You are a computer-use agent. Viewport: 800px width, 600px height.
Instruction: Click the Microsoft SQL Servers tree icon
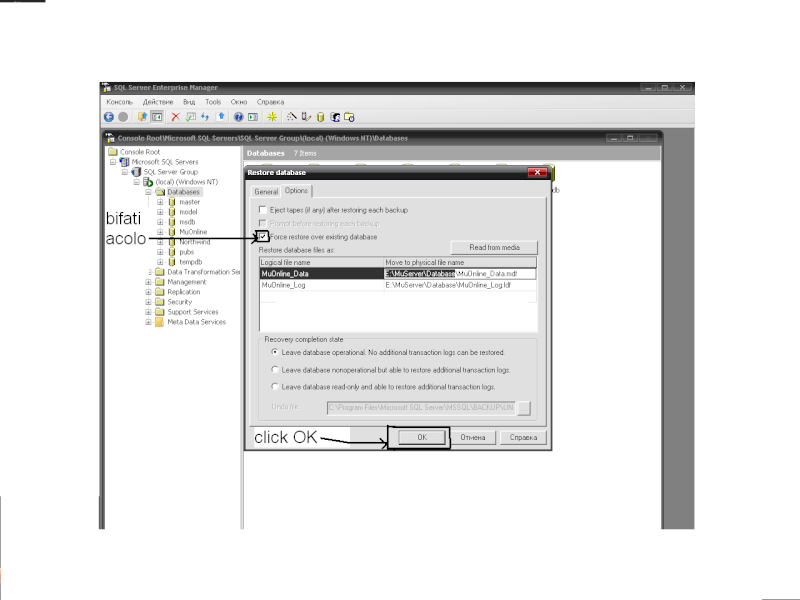pyautogui.click(x=124, y=162)
